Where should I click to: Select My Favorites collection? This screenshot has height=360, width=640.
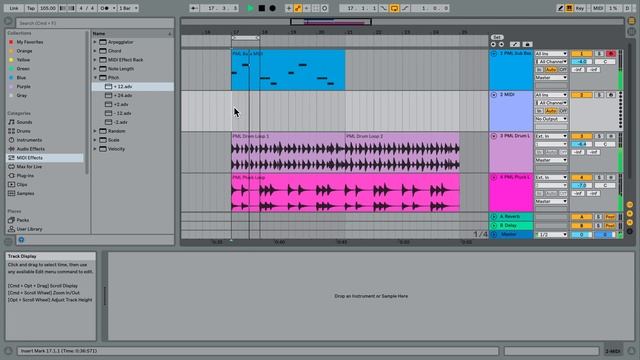(x=29, y=42)
